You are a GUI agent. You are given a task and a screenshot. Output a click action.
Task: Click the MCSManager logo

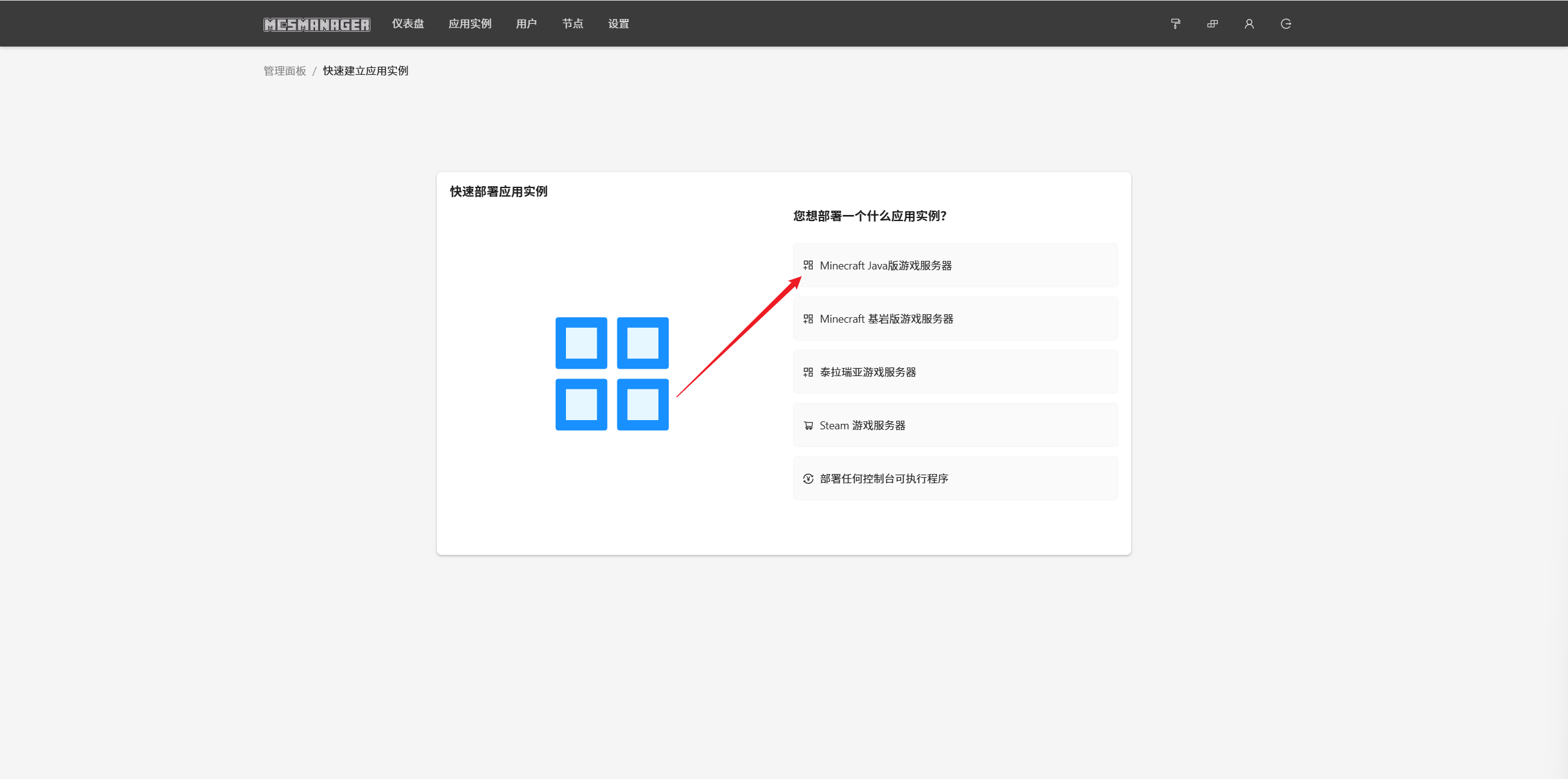click(x=317, y=24)
